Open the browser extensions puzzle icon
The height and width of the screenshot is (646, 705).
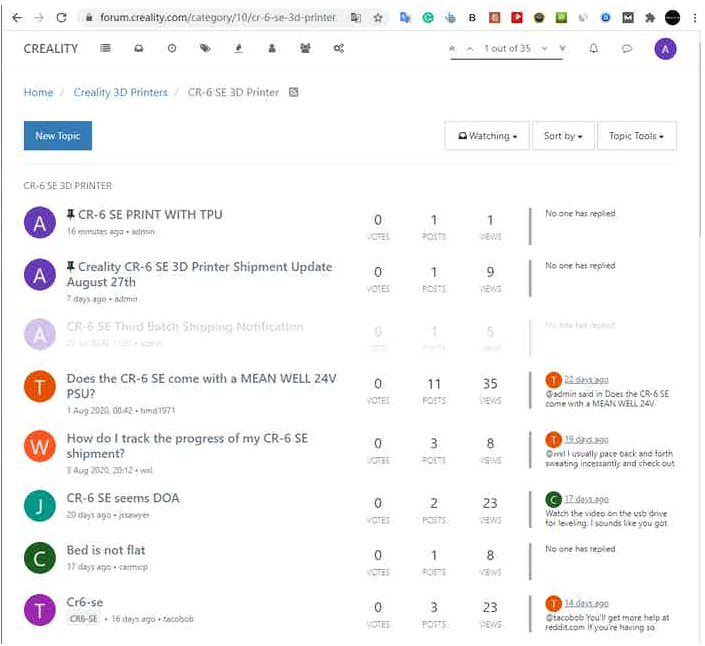650,18
